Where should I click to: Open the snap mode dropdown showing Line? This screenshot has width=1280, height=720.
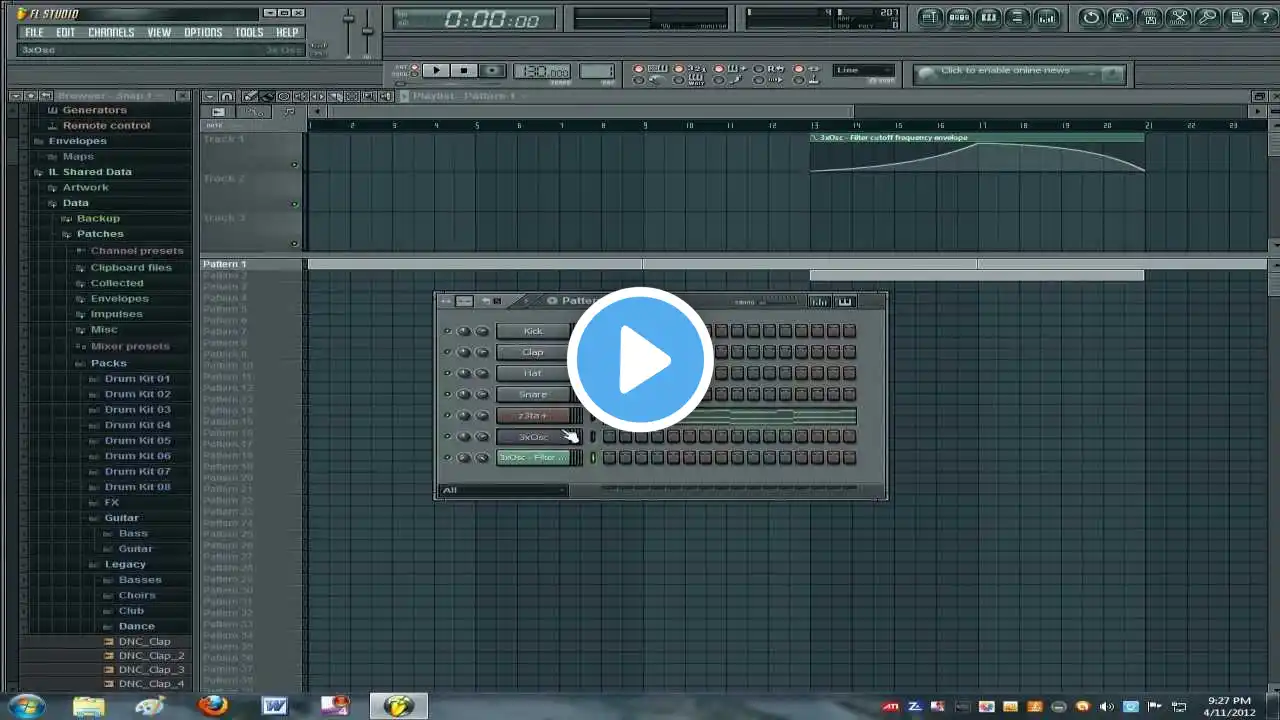tap(864, 70)
